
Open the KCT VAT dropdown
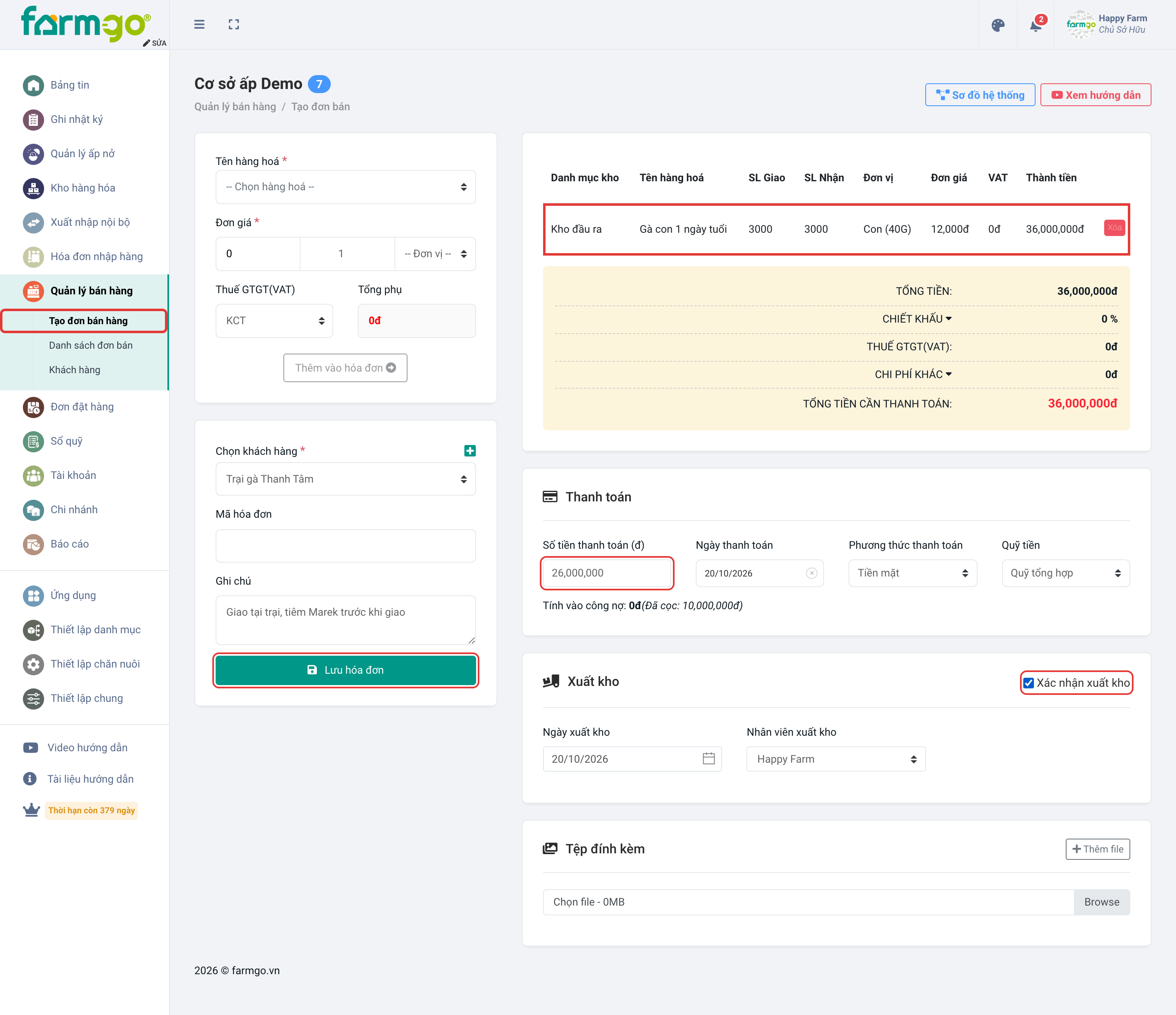point(274,321)
